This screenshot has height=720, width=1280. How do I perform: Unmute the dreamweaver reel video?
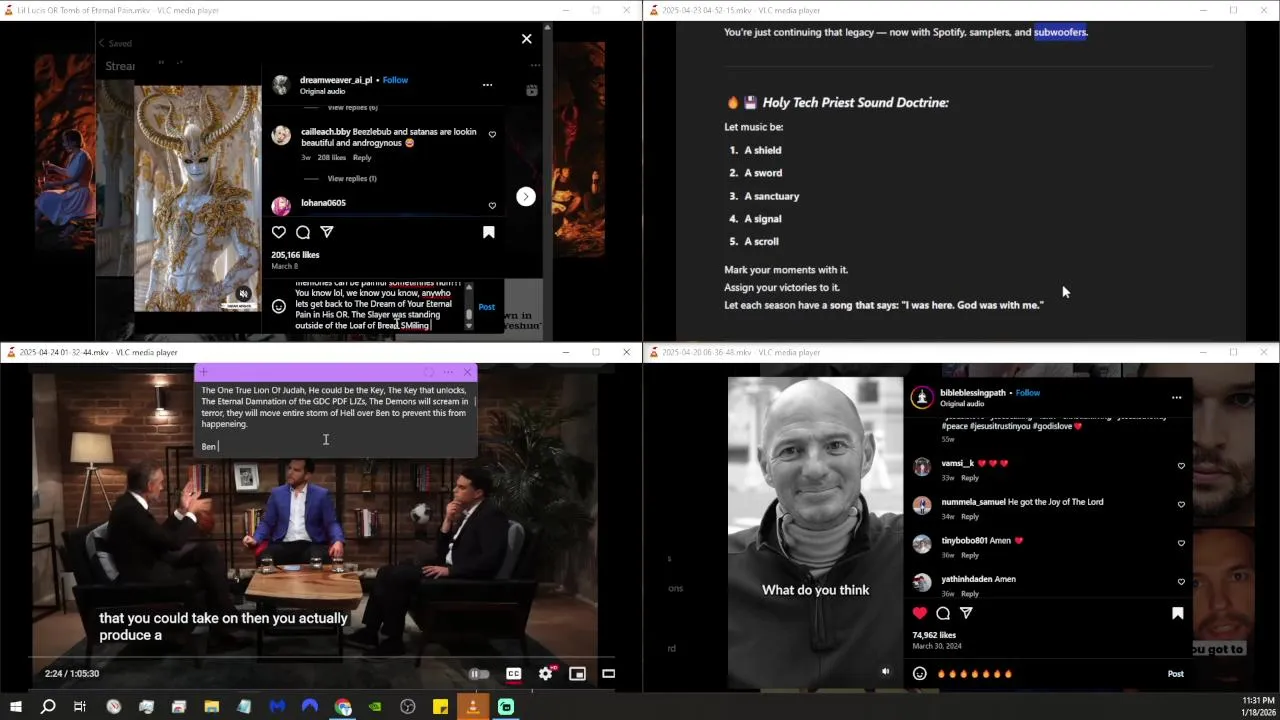(x=243, y=294)
